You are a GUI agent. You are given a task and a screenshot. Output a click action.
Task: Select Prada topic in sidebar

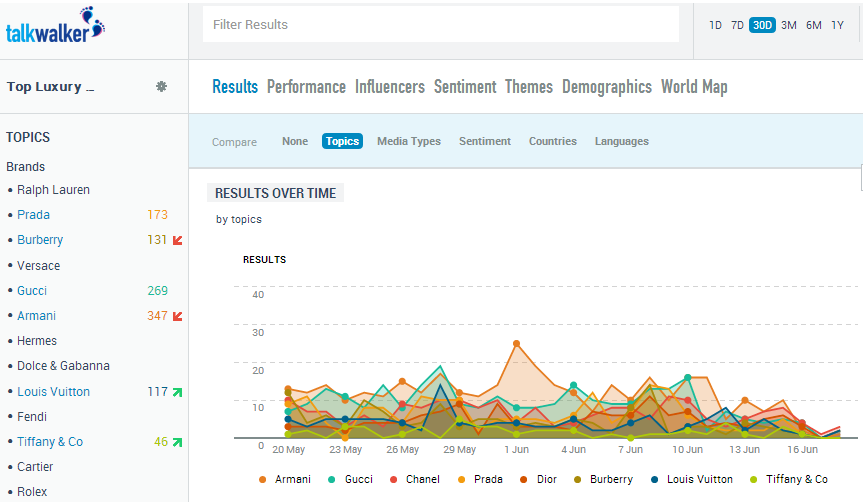point(34,215)
